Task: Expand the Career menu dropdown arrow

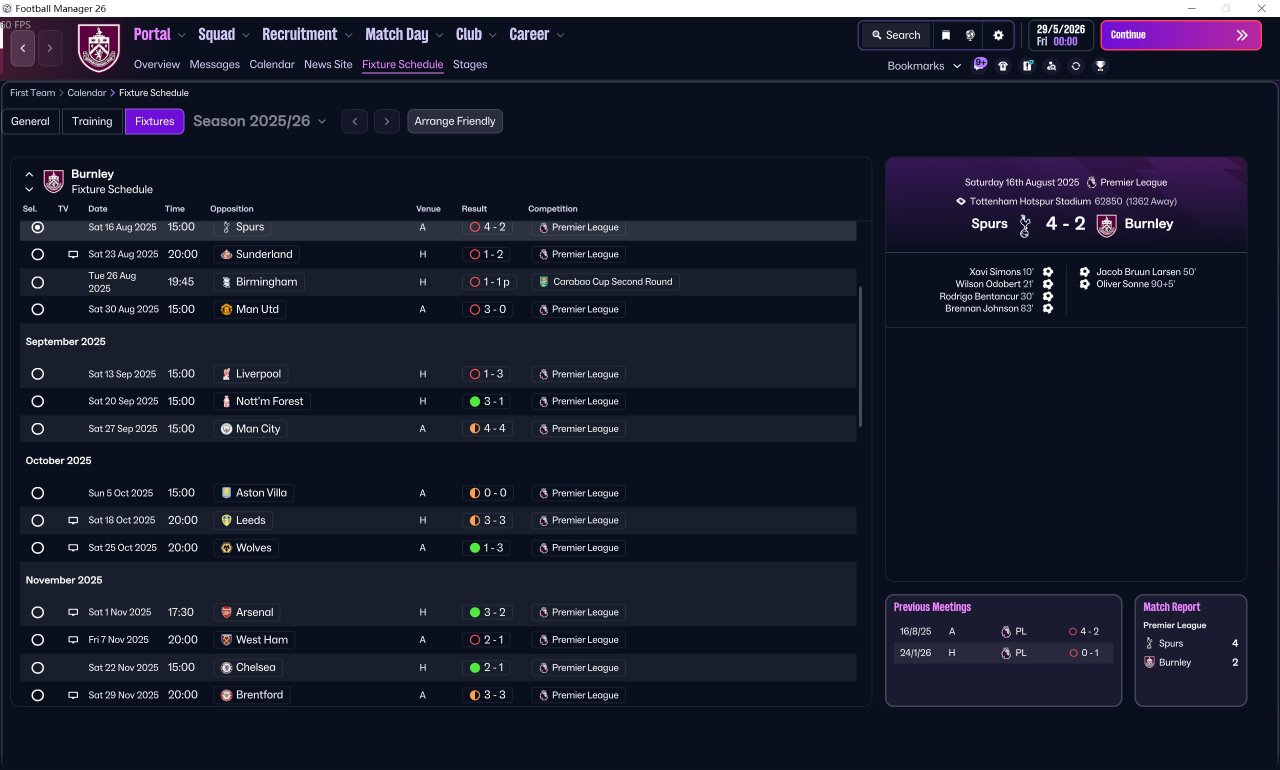Action: click(560, 35)
